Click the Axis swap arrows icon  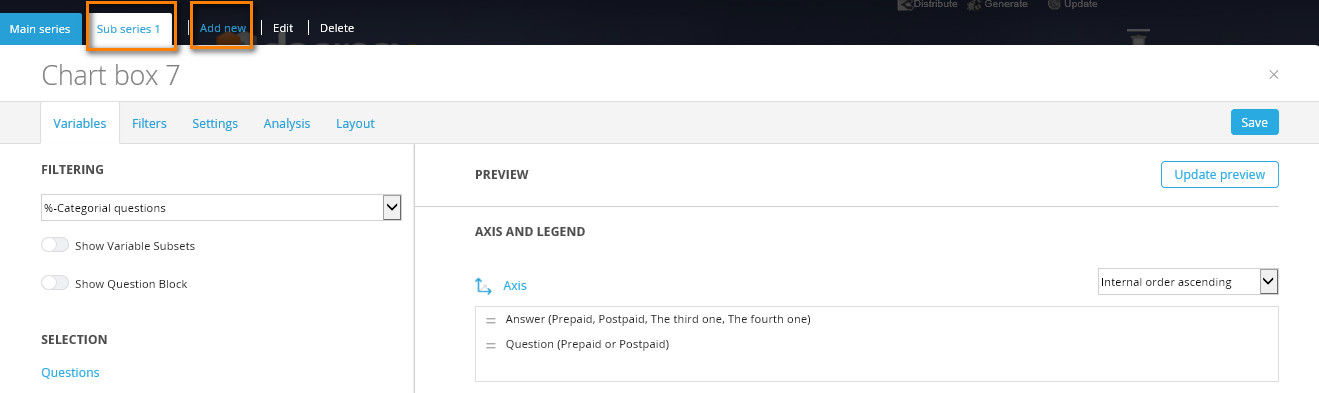pos(483,286)
